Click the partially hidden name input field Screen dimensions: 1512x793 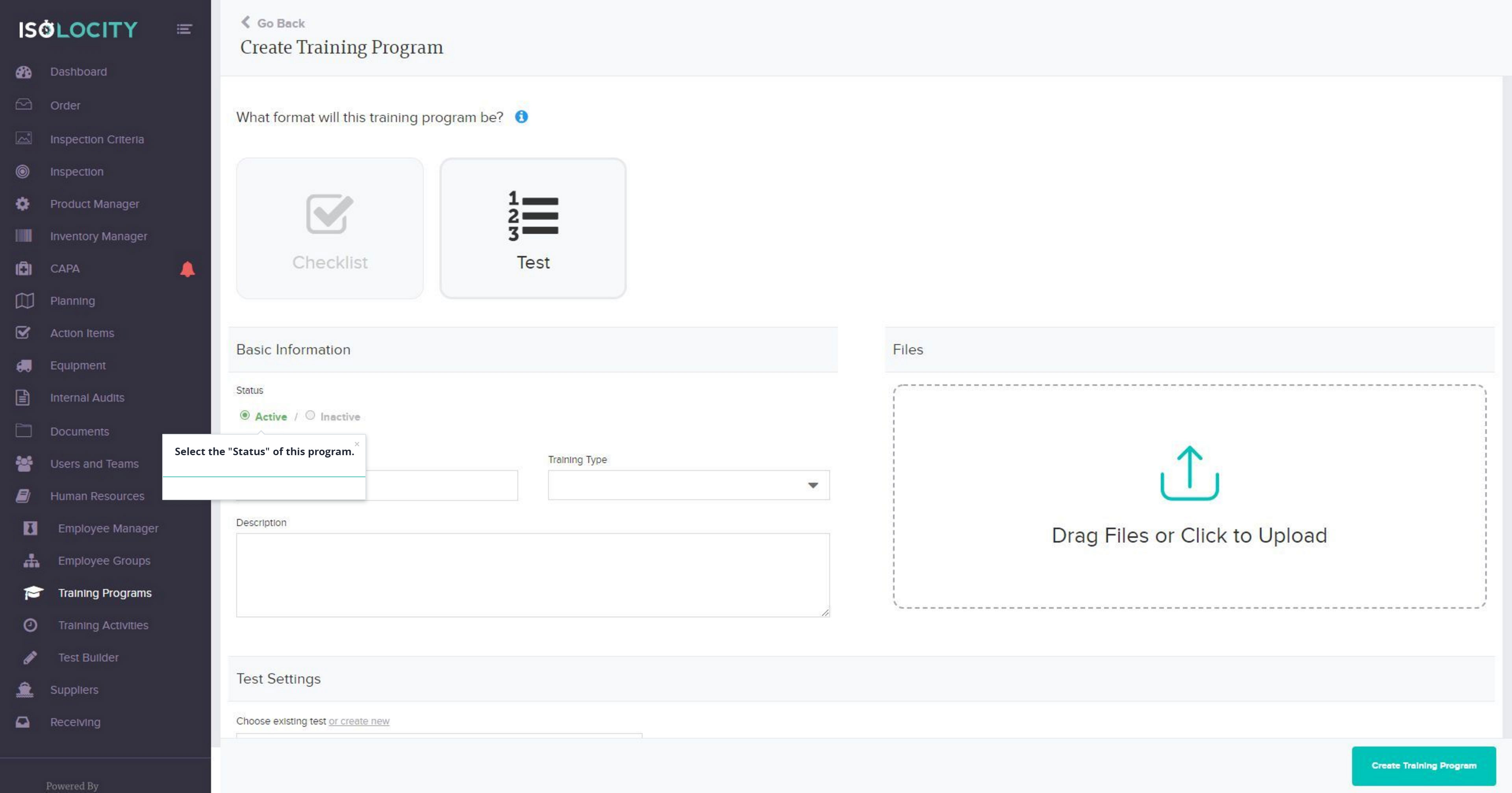click(441, 485)
